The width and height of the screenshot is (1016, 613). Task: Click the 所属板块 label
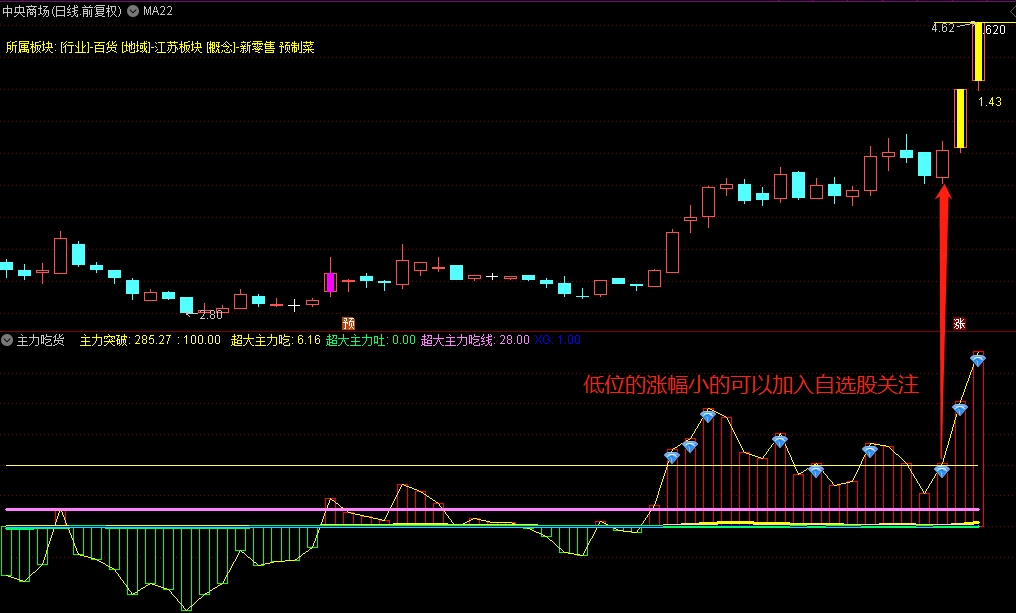point(30,47)
